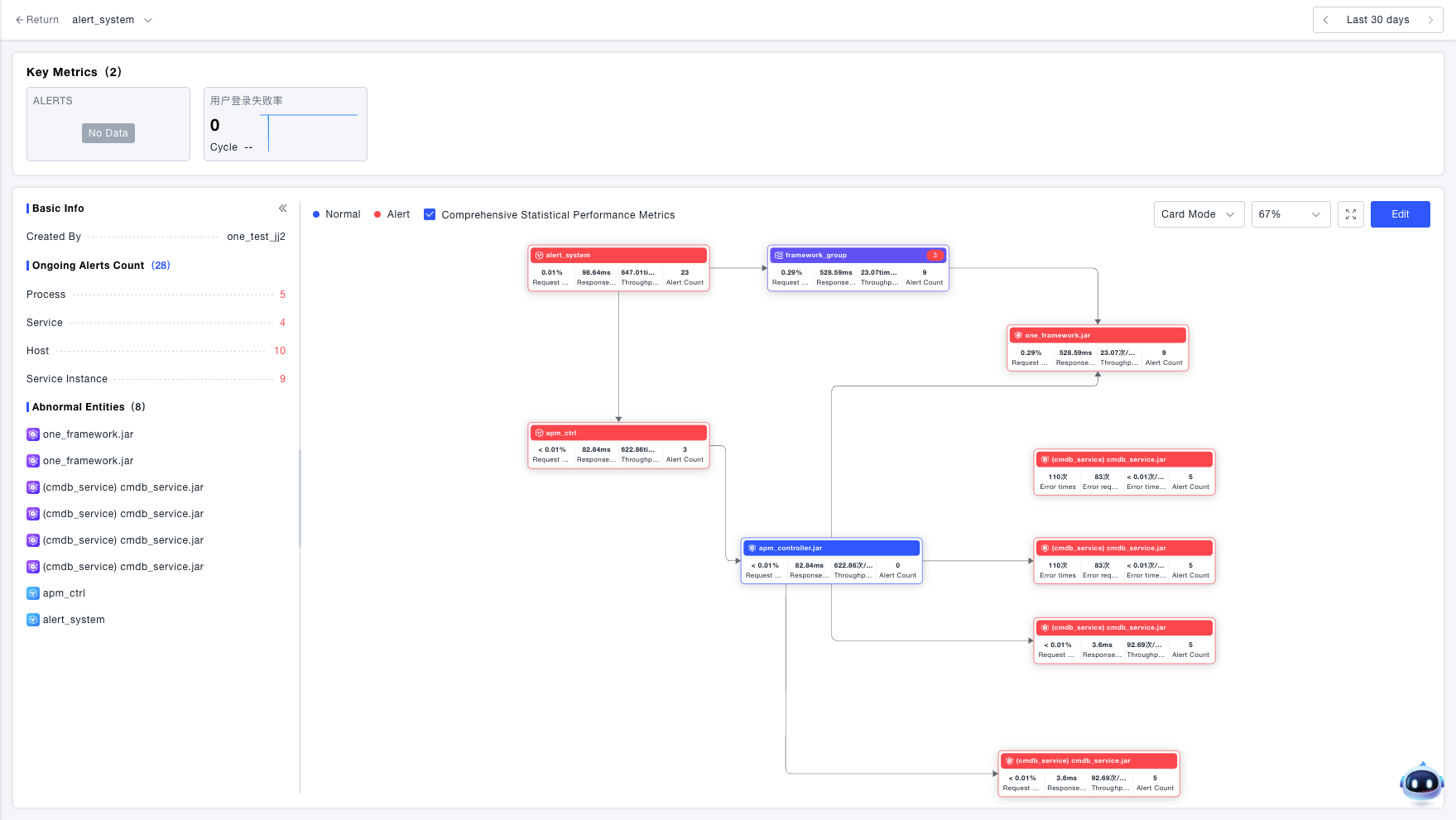The height and width of the screenshot is (820, 1456).
Task: Click the apm_ctrl entity icon in list
Action: tap(33, 593)
